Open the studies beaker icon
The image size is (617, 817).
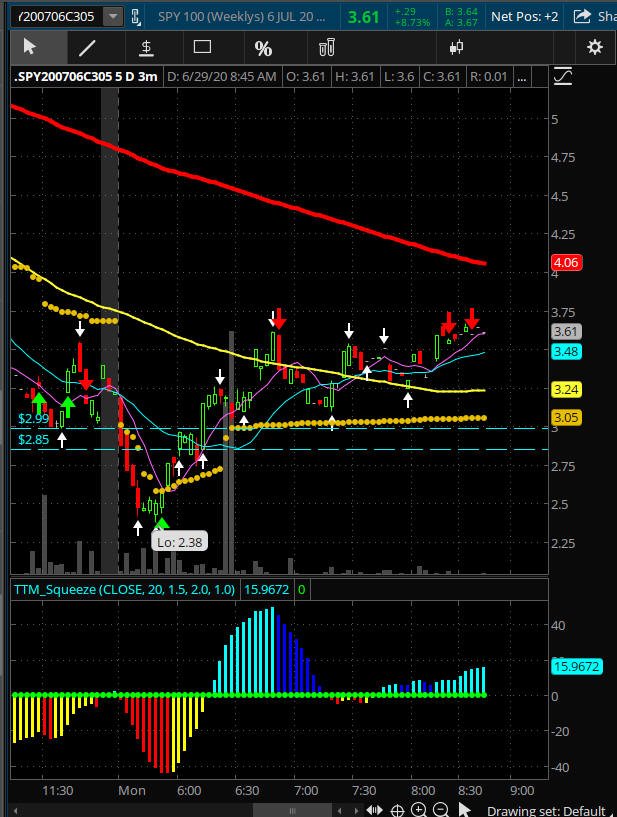(x=326, y=47)
